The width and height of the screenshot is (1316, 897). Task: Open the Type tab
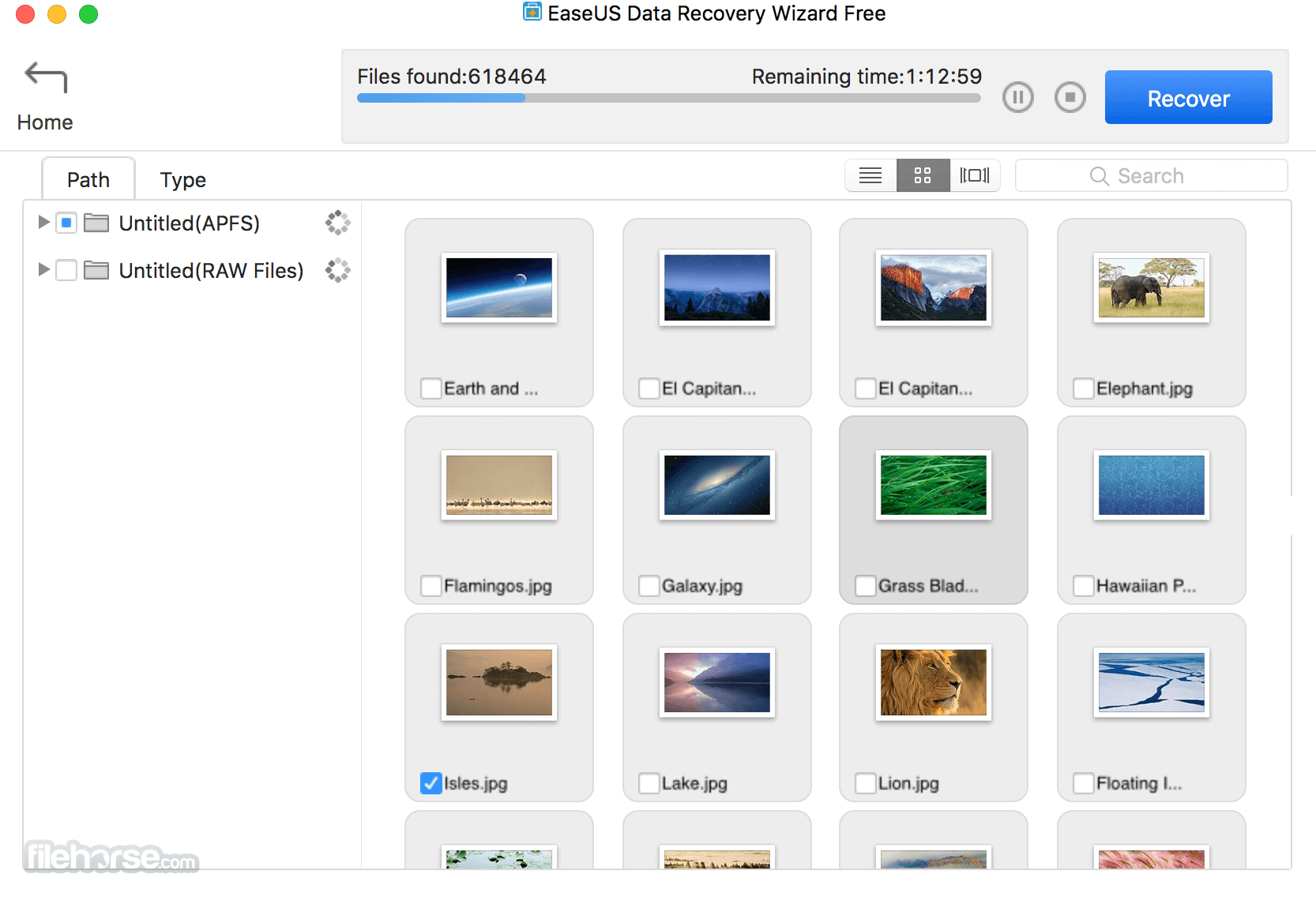click(x=183, y=180)
